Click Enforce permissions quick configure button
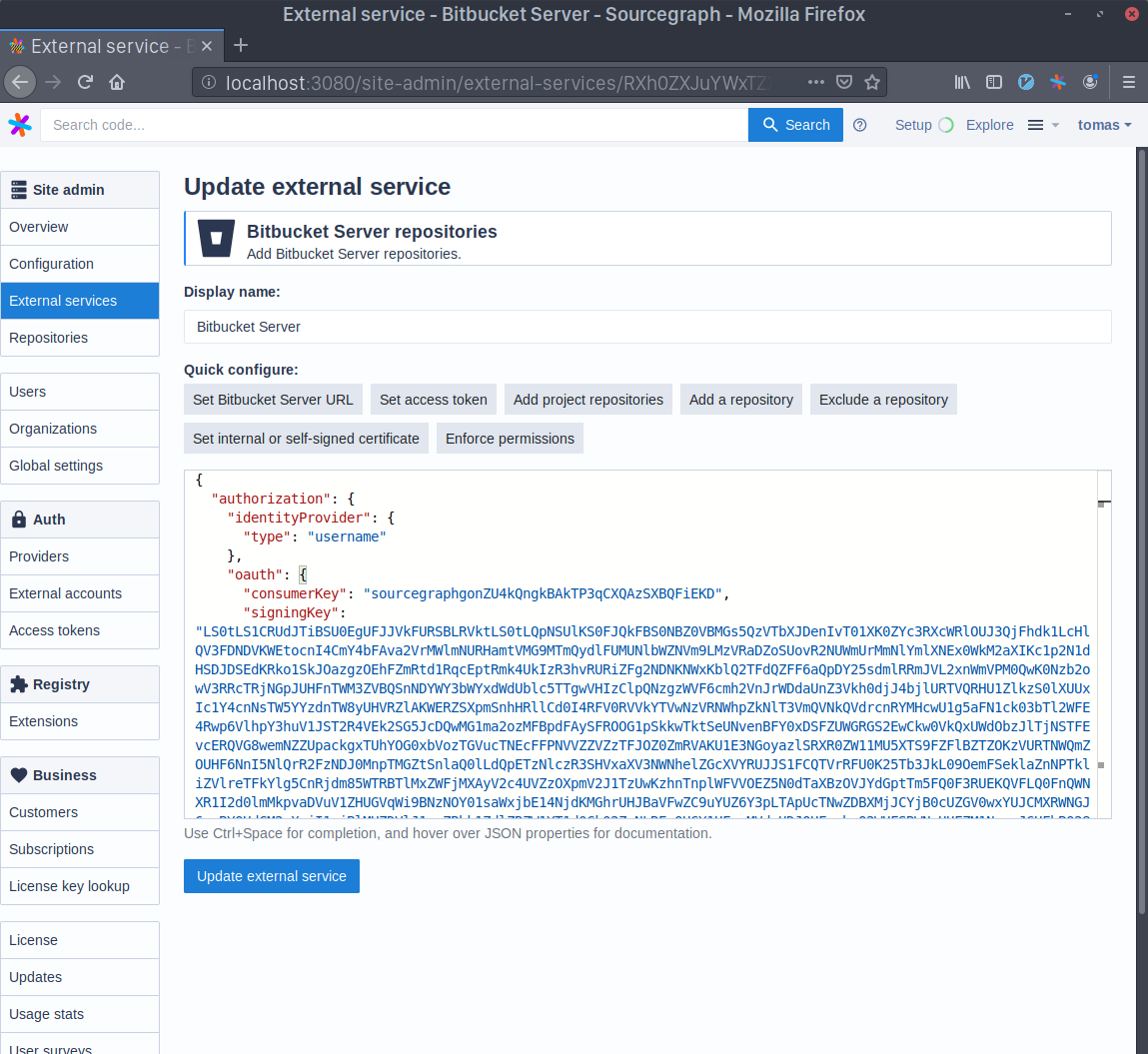 pyautogui.click(x=510, y=439)
